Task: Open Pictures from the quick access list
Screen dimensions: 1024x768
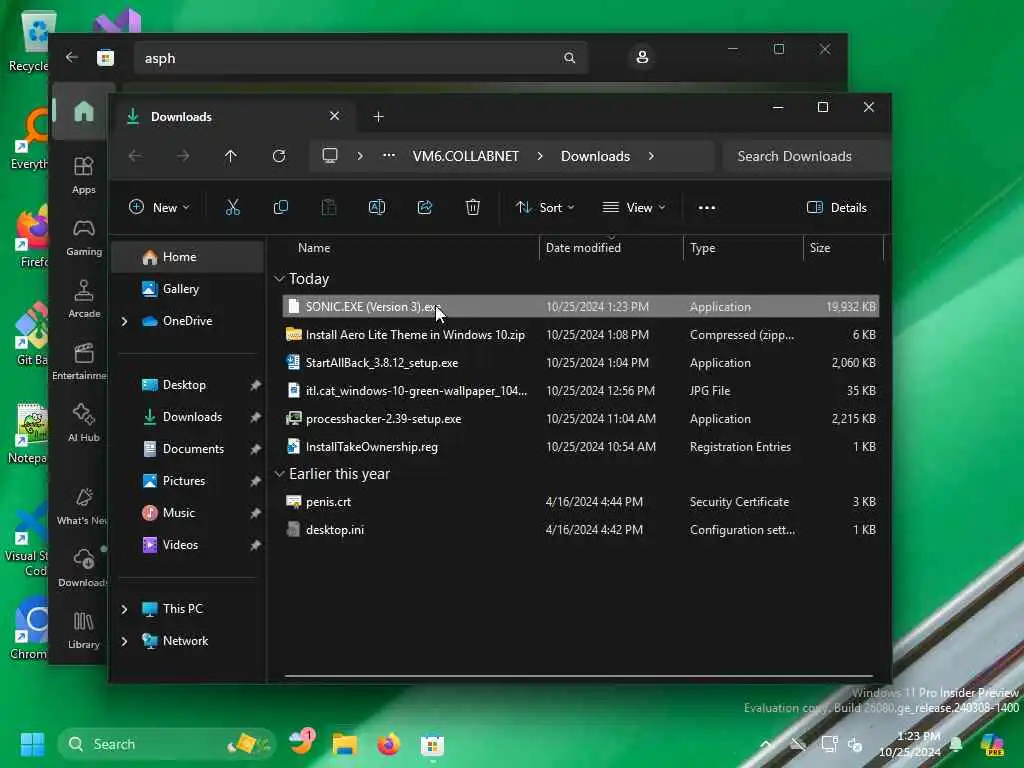Action: (187, 481)
